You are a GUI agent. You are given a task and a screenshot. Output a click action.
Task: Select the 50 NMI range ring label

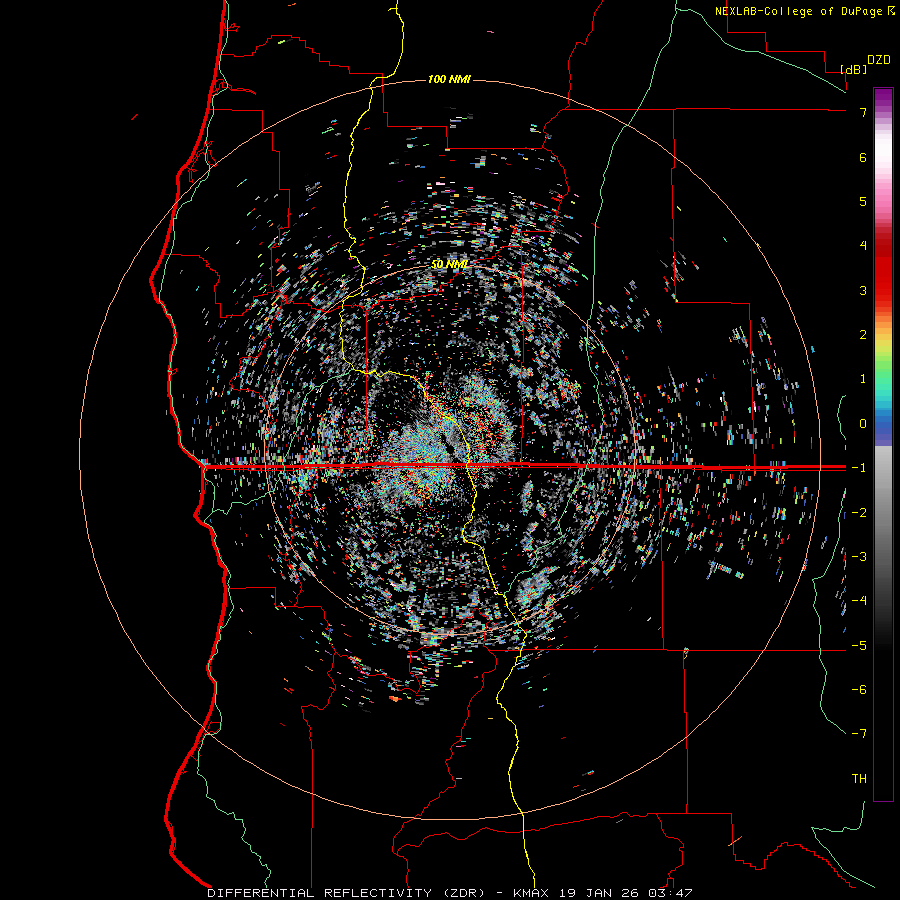449,264
